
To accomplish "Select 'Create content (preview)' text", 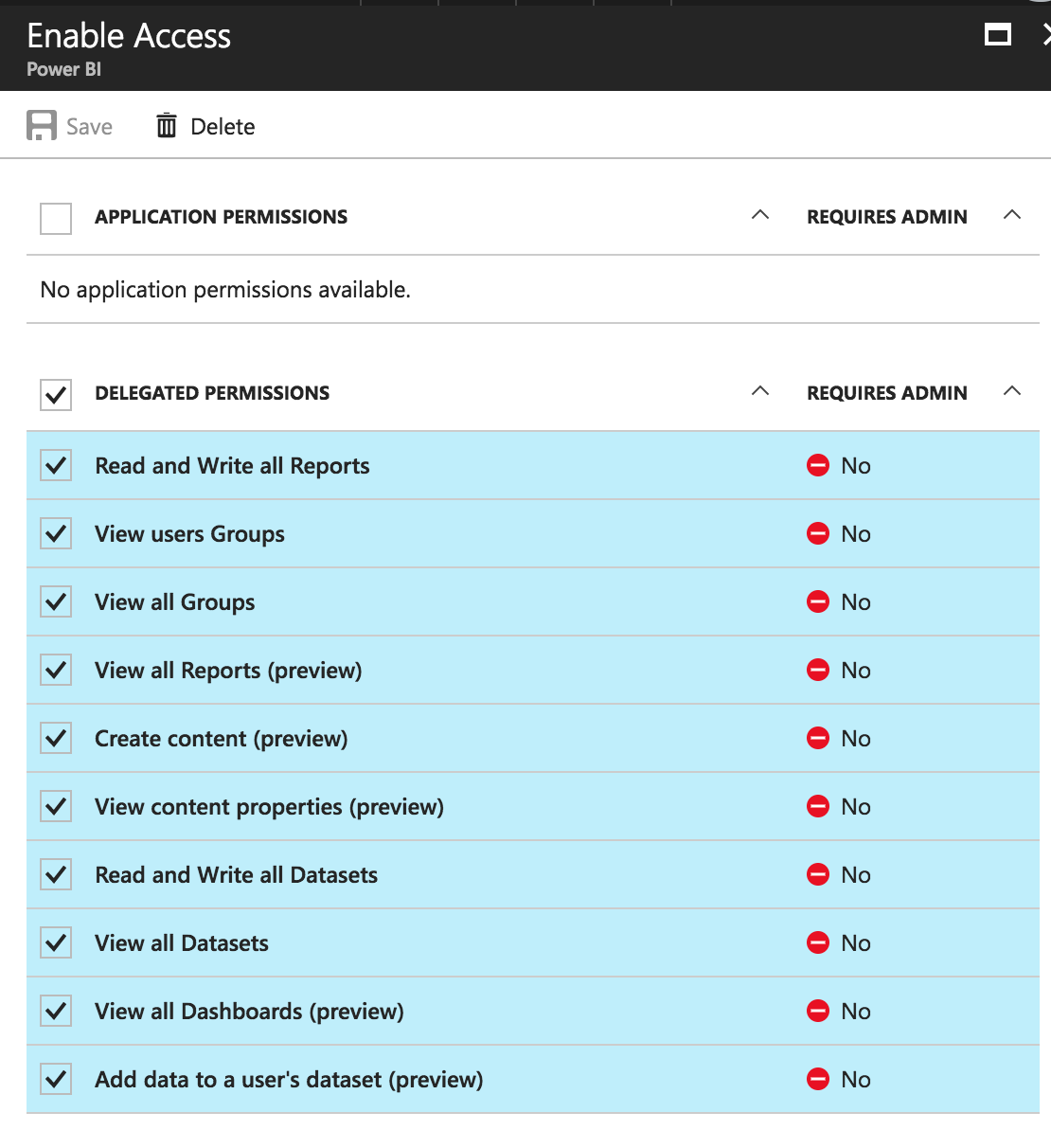I will (x=222, y=739).
